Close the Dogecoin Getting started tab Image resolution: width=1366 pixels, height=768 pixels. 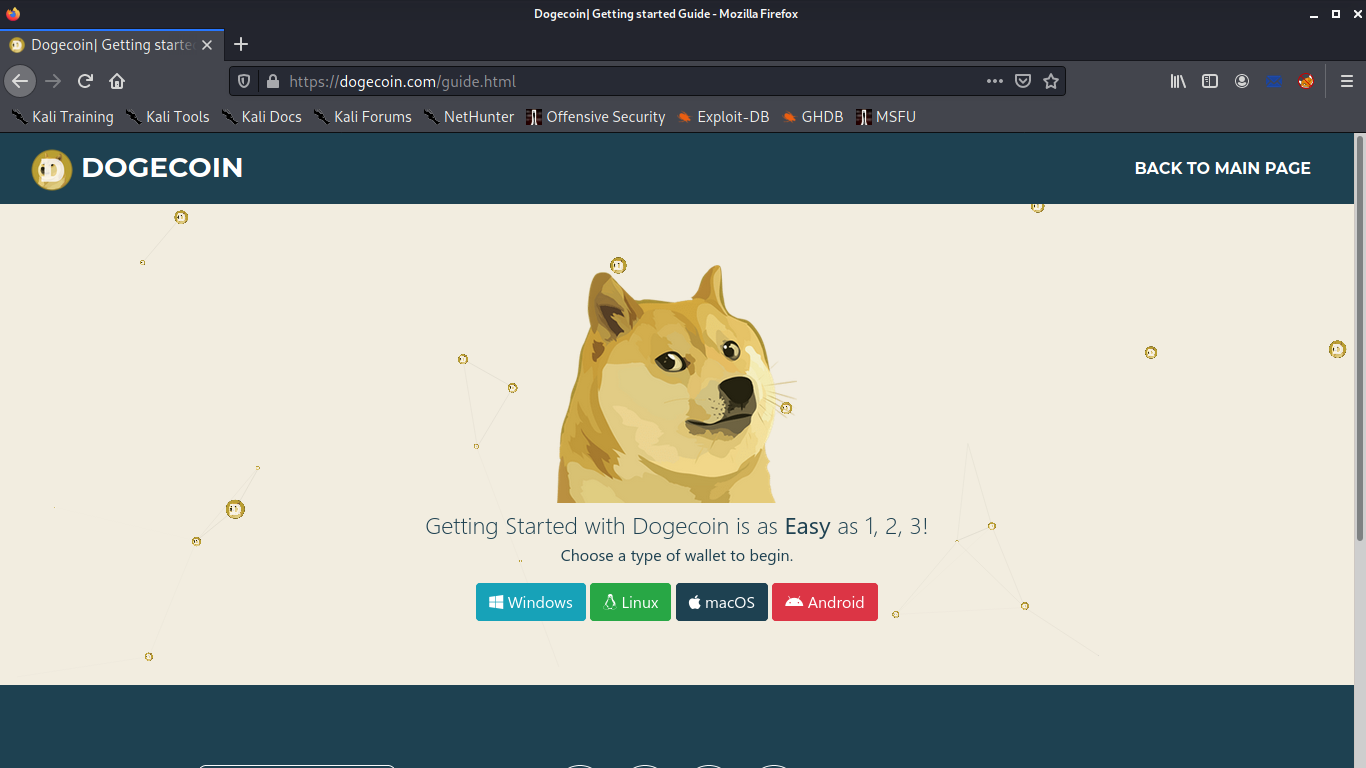207,45
